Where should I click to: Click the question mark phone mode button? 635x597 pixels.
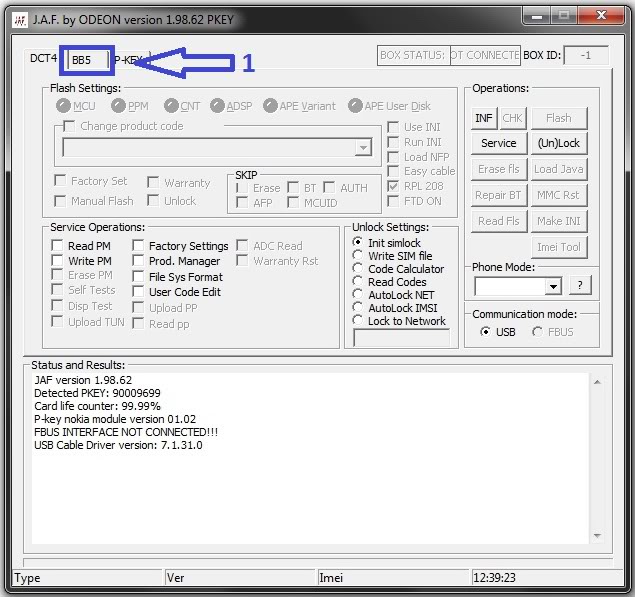[x=580, y=286]
